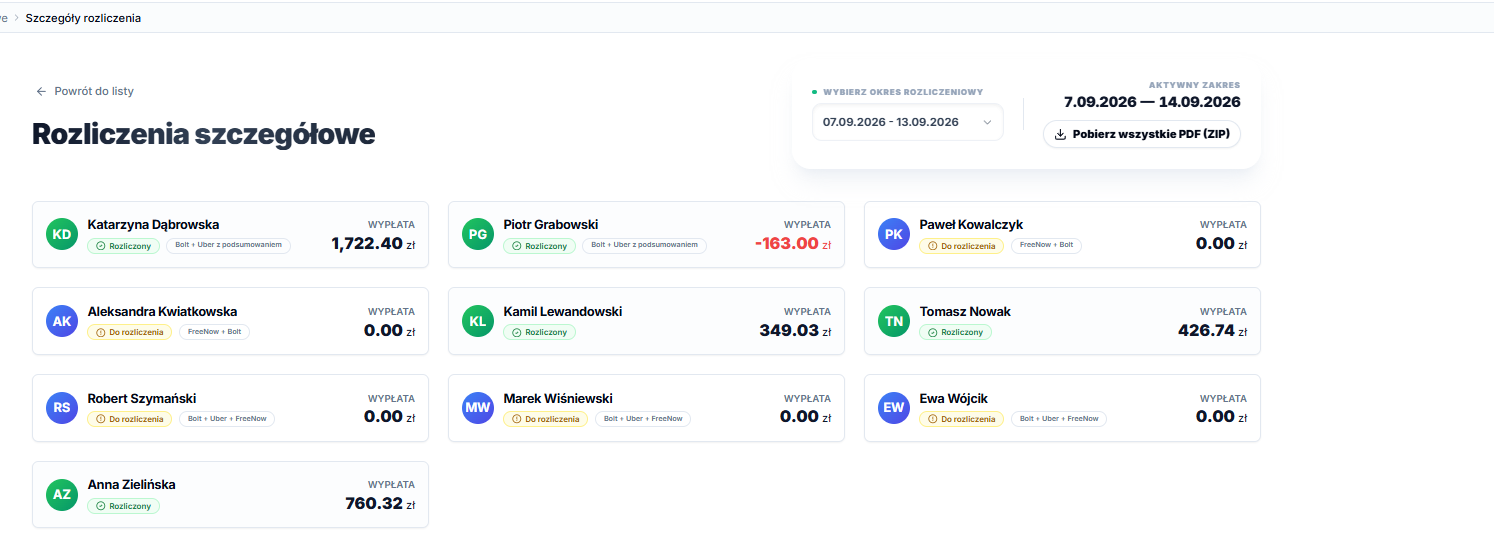Open the PK avatar of Paweł Kowalczyk
1494x539 pixels.
(894, 234)
